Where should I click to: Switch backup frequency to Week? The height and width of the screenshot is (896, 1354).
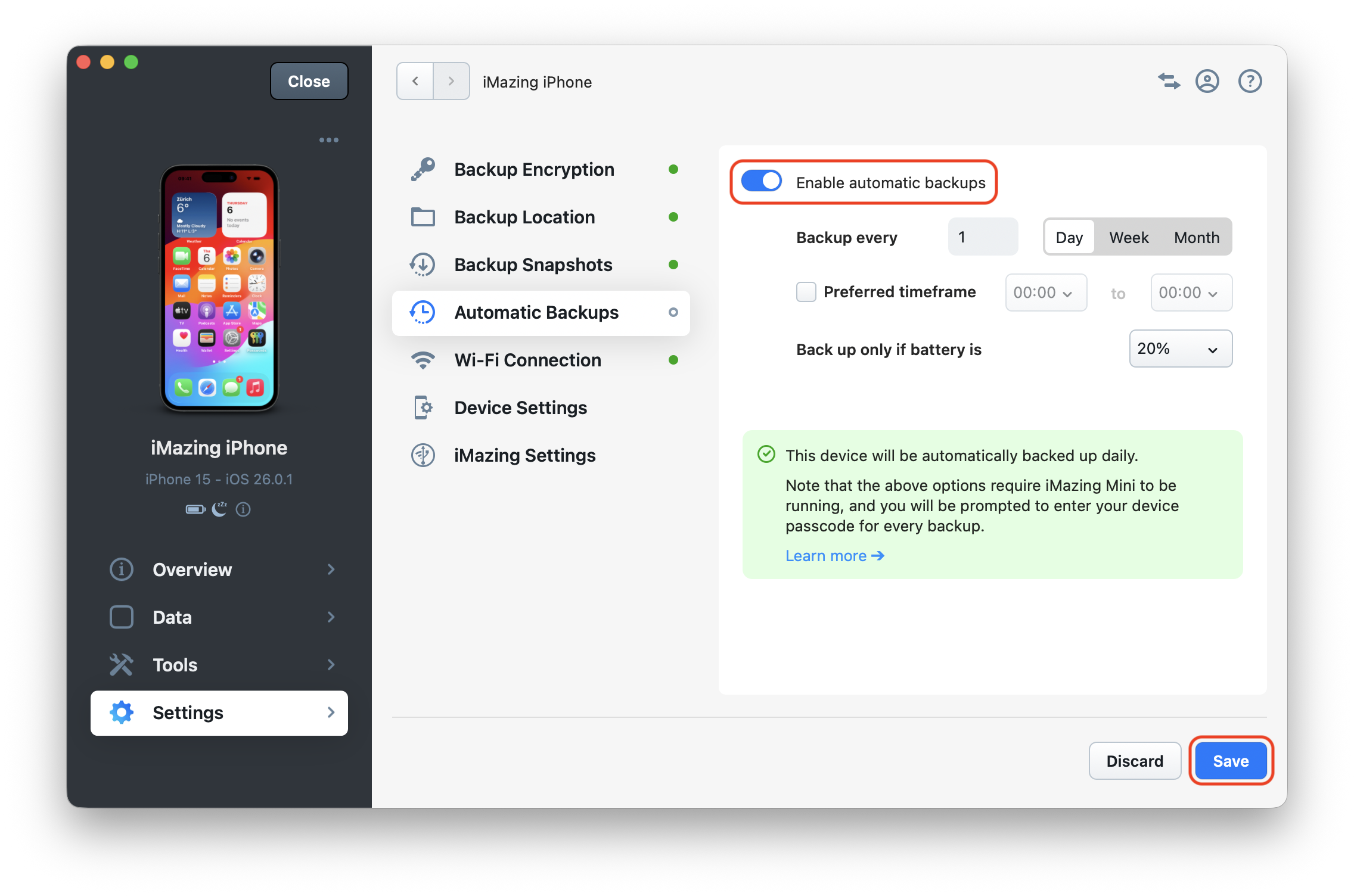click(1128, 237)
